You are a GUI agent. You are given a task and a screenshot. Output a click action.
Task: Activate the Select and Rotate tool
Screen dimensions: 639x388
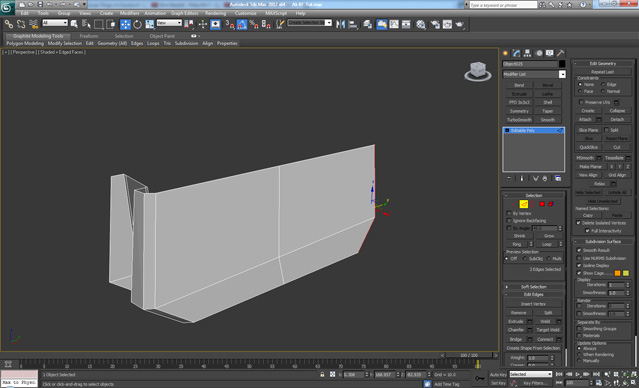click(x=137, y=24)
